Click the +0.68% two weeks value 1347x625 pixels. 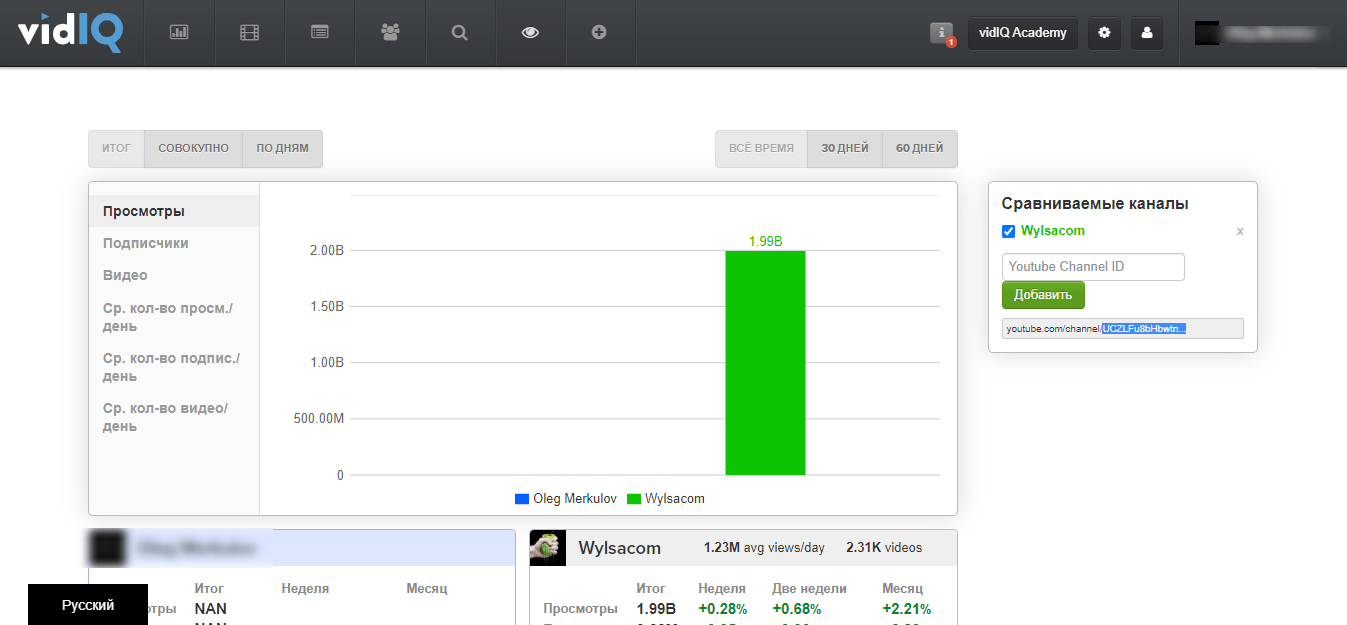797,609
